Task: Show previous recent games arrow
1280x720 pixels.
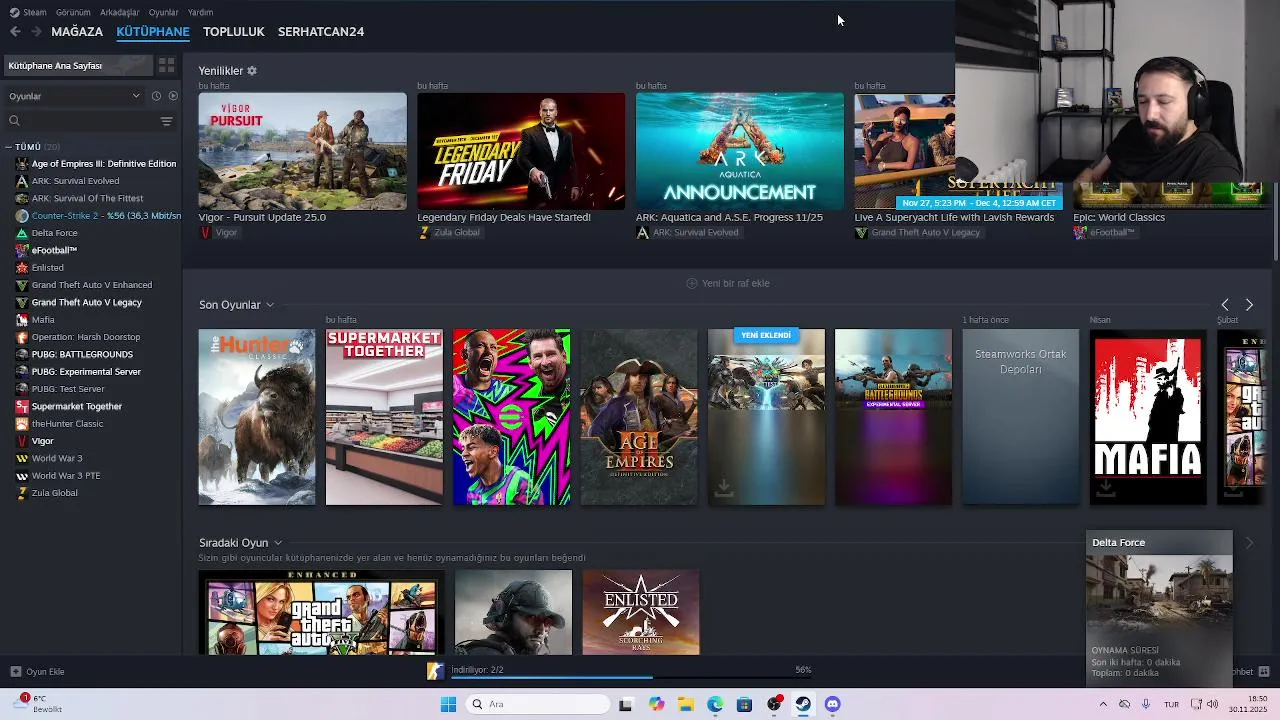Action: point(1225,305)
